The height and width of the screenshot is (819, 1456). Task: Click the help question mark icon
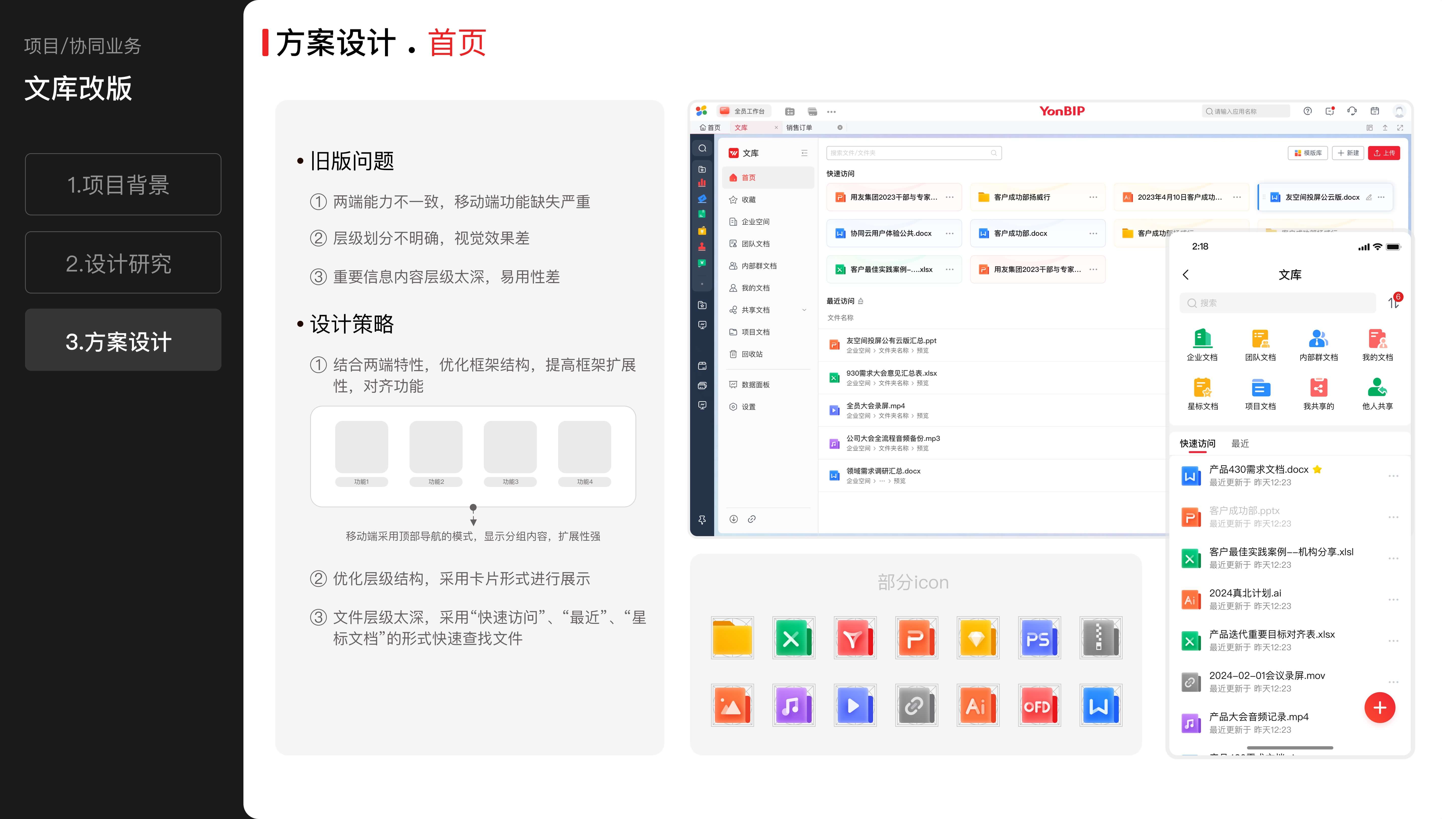point(1307,111)
